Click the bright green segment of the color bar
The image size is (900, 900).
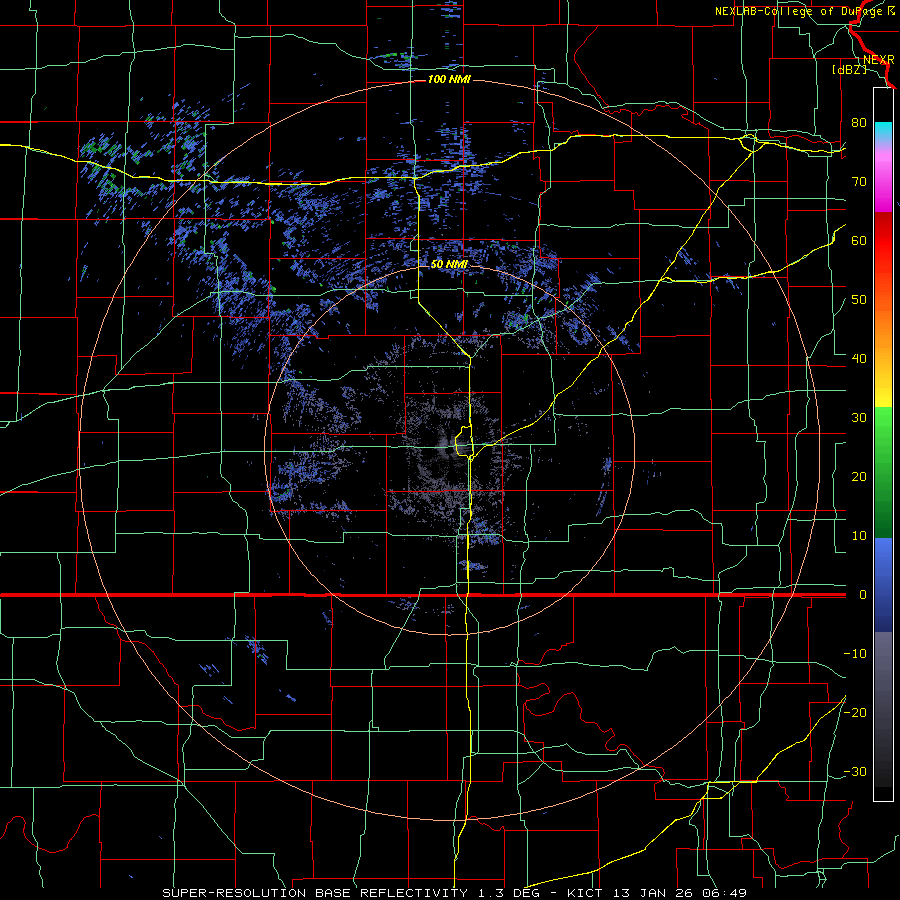pyautogui.click(x=883, y=422)
